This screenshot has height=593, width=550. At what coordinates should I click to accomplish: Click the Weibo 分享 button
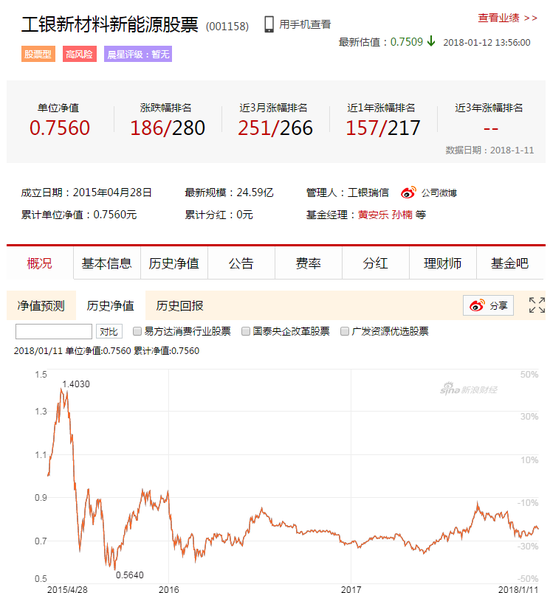click(488, 305)
